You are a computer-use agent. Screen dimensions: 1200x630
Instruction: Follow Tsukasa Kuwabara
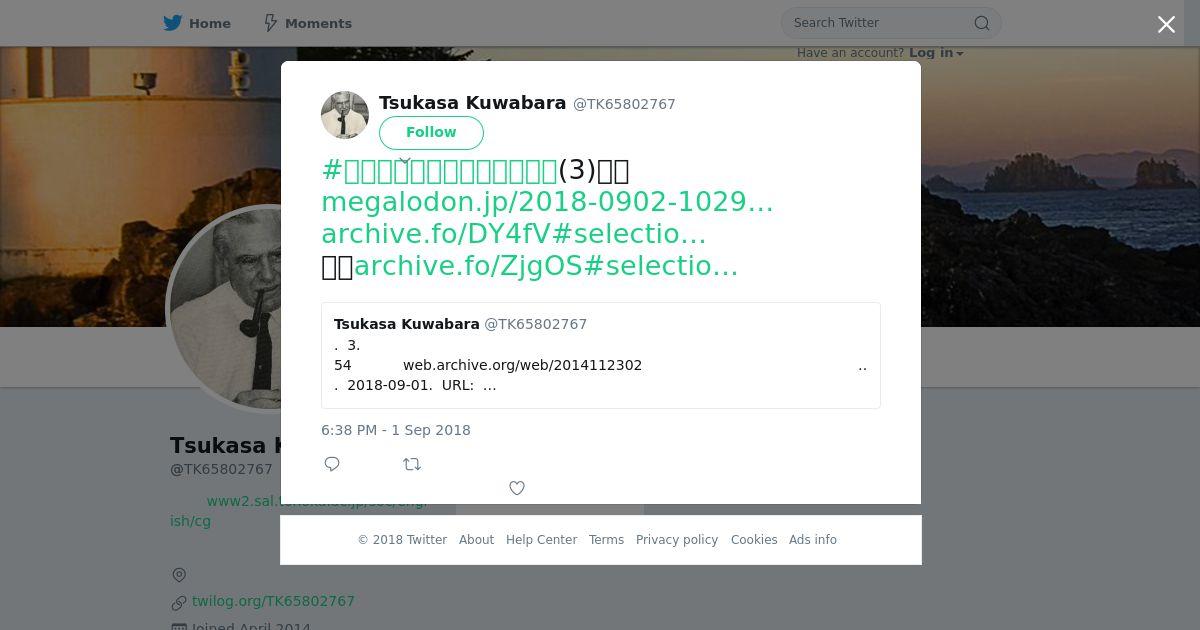(431, 133)
